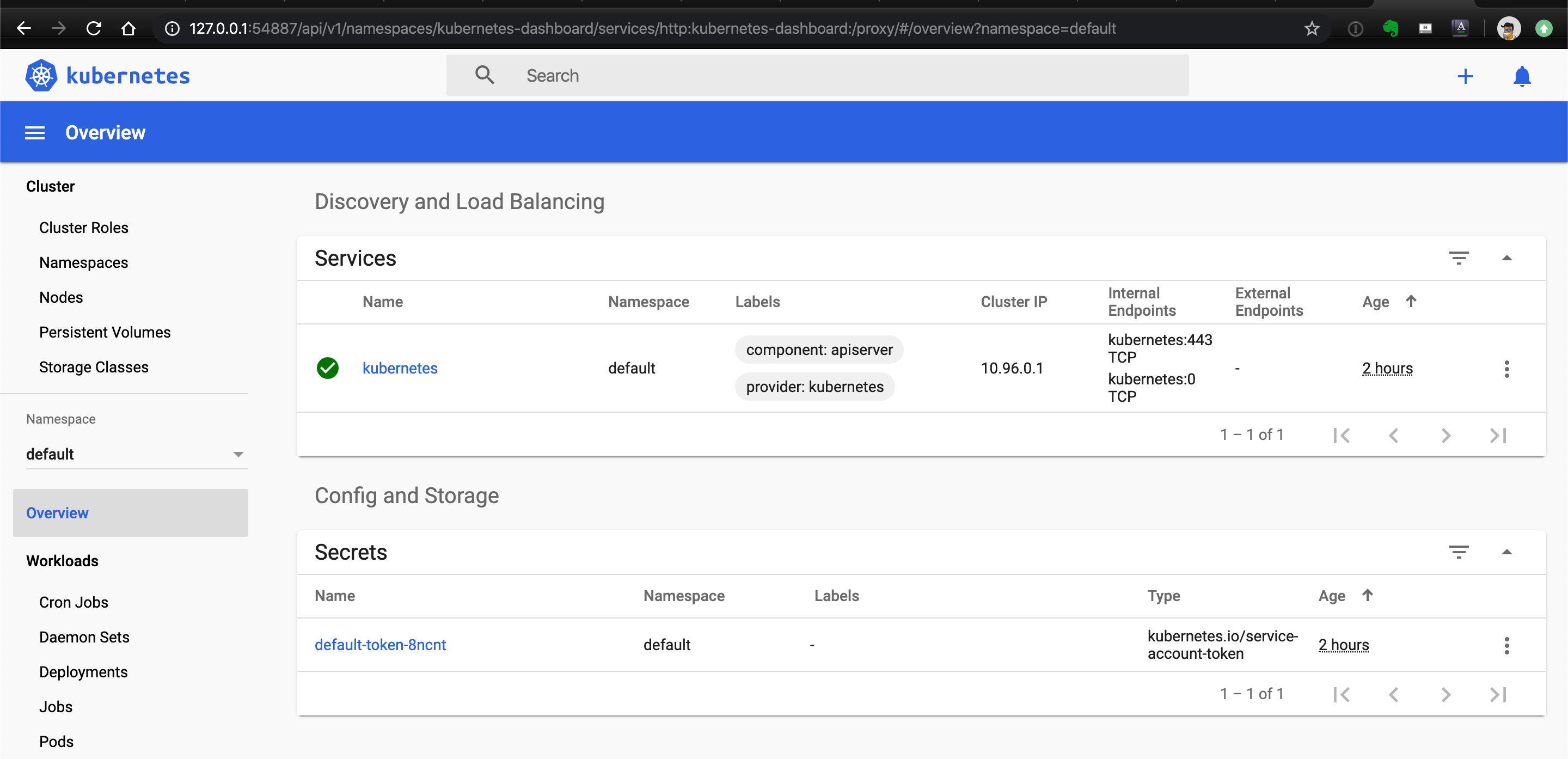Image resolution: width=1568 pixels, height=759 pixels.
Task: Open the kubernetes service link
Action: coord(400,368)
